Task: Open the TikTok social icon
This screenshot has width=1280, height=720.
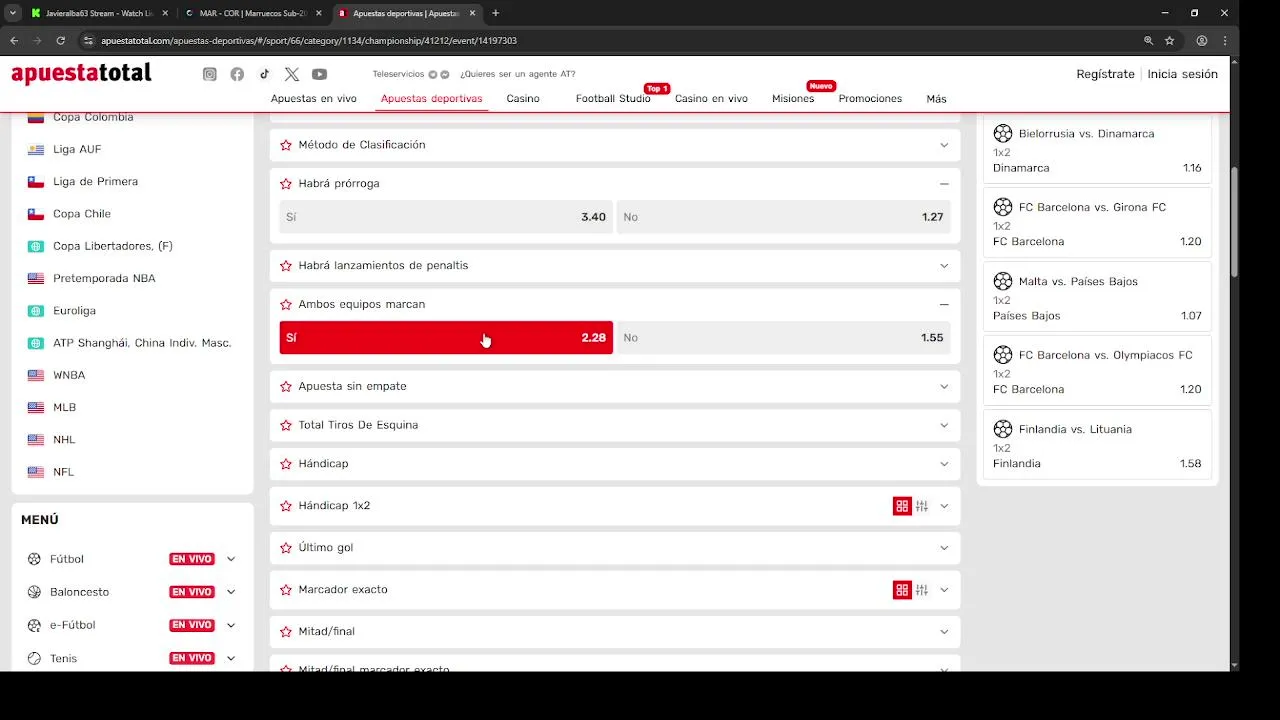Action: coord(264,74)
